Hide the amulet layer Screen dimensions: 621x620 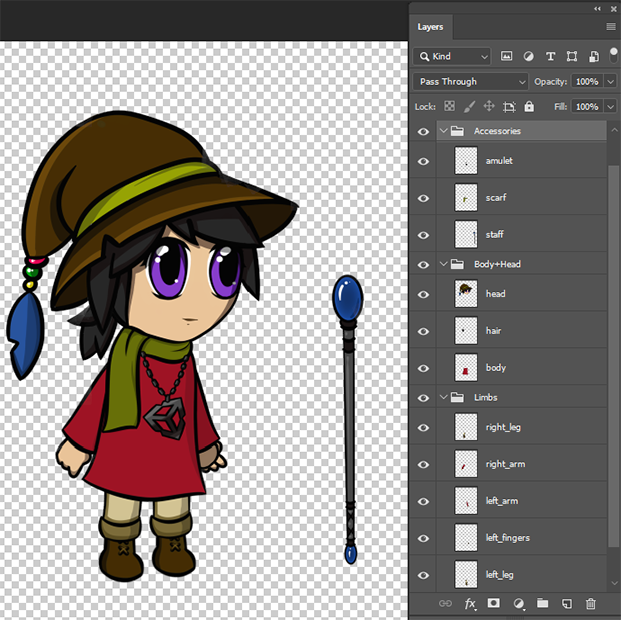coord(423,160)
